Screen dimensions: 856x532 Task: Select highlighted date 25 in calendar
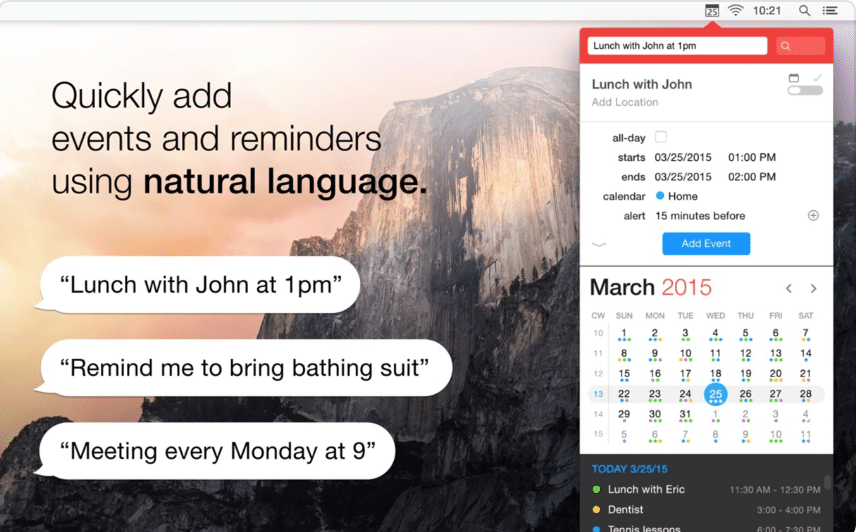pos(715,394)
